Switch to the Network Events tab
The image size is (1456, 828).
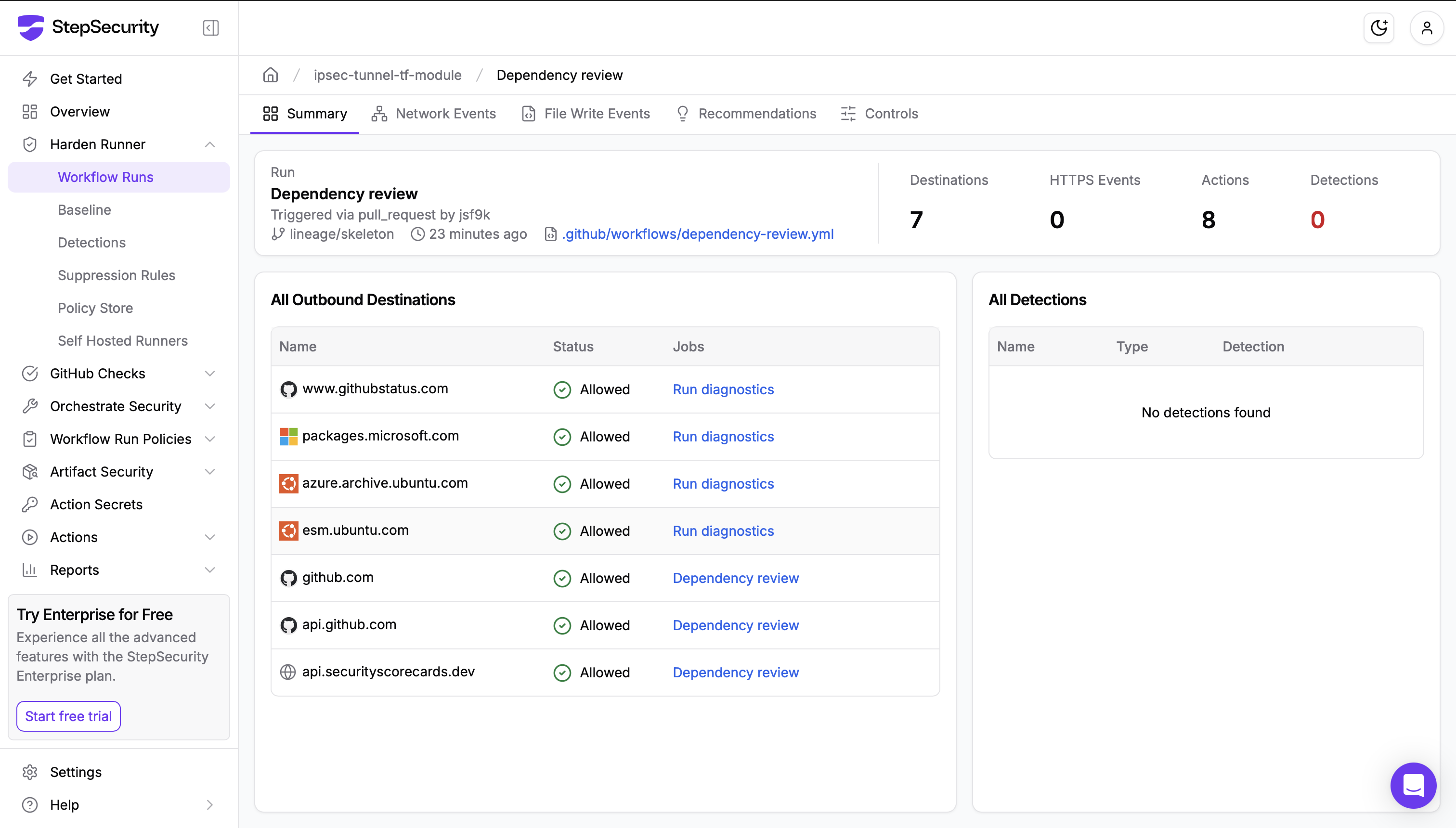point(433,114)
